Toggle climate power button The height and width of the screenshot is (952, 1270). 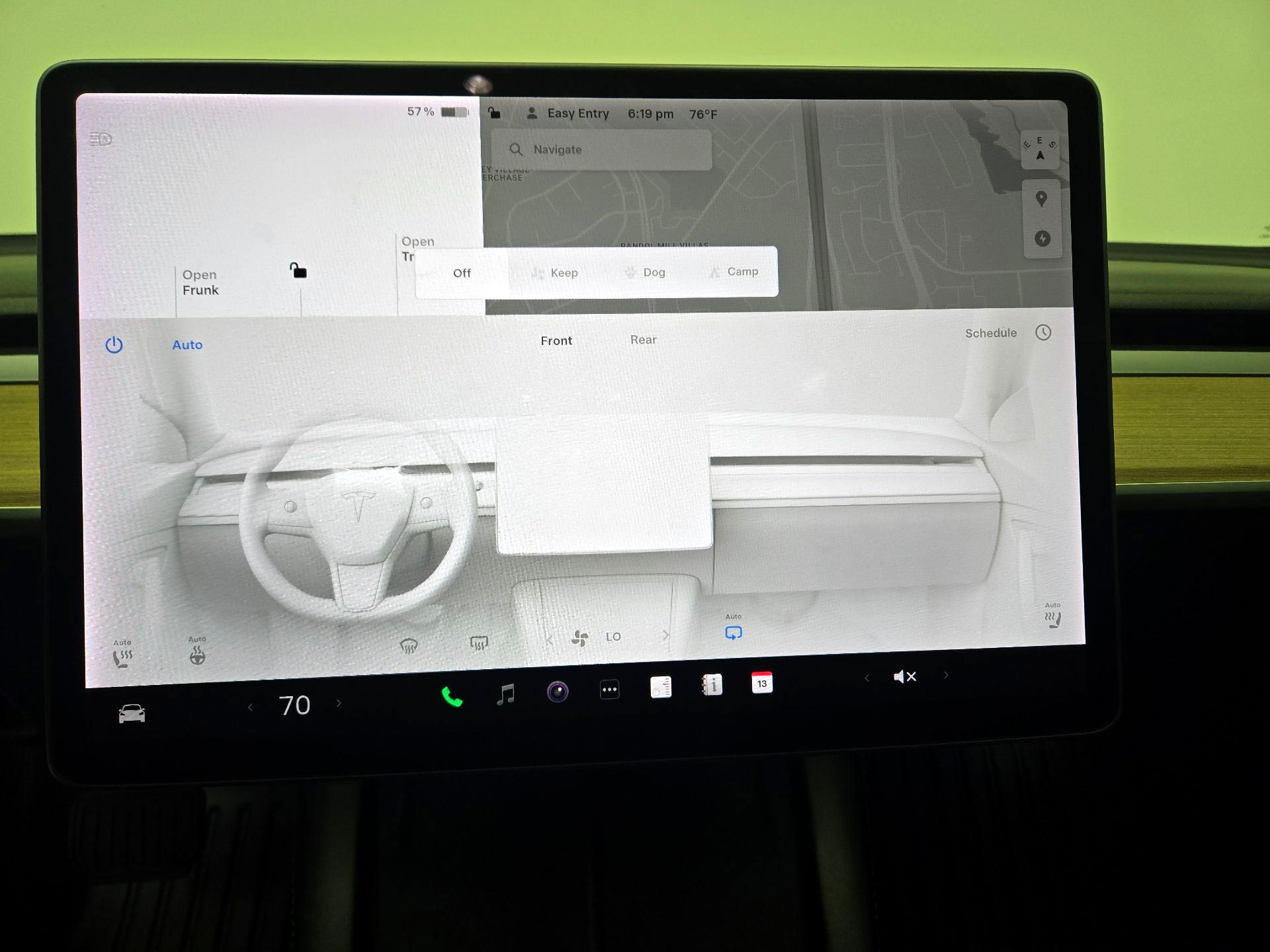point(114,345)
